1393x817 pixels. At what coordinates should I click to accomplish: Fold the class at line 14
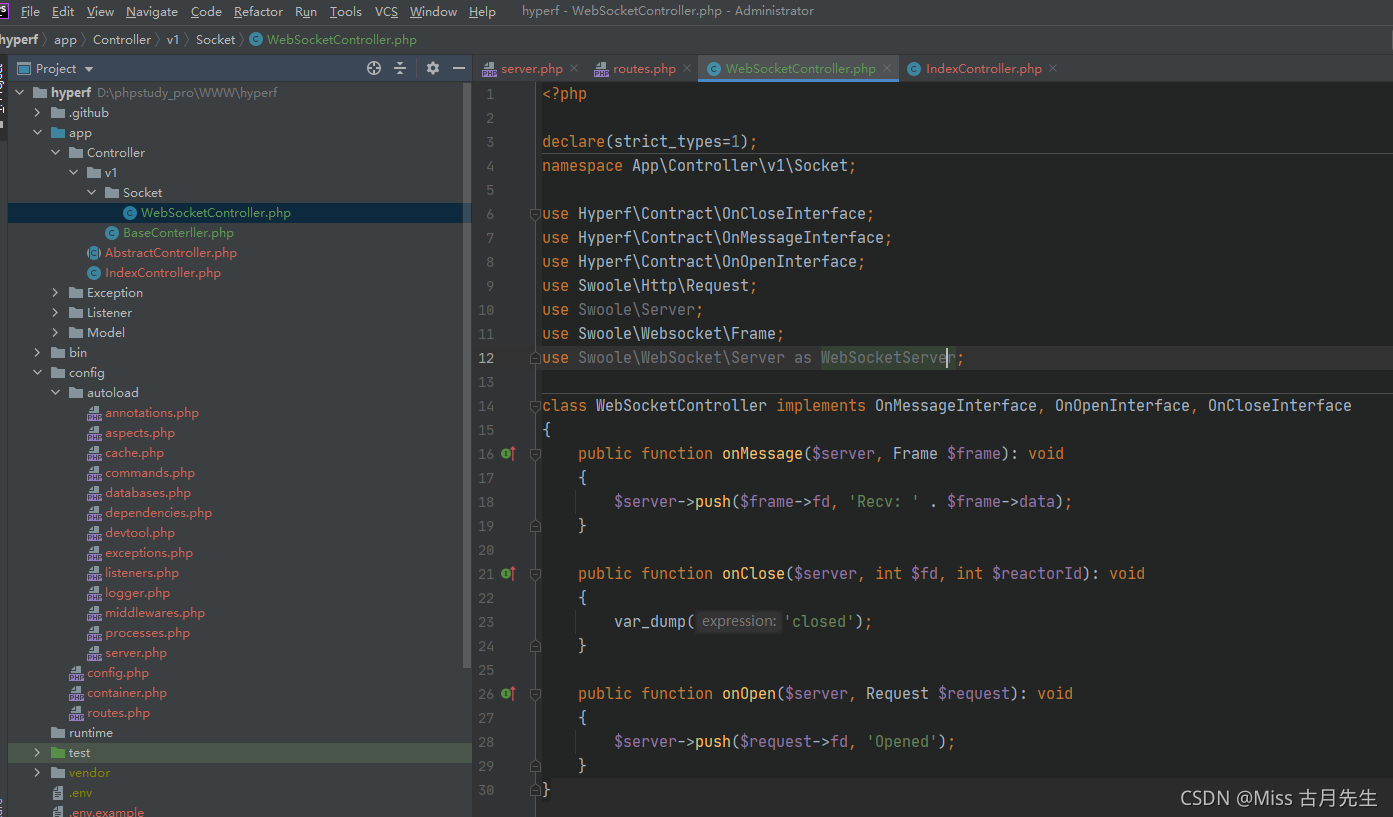pos(535,406)
